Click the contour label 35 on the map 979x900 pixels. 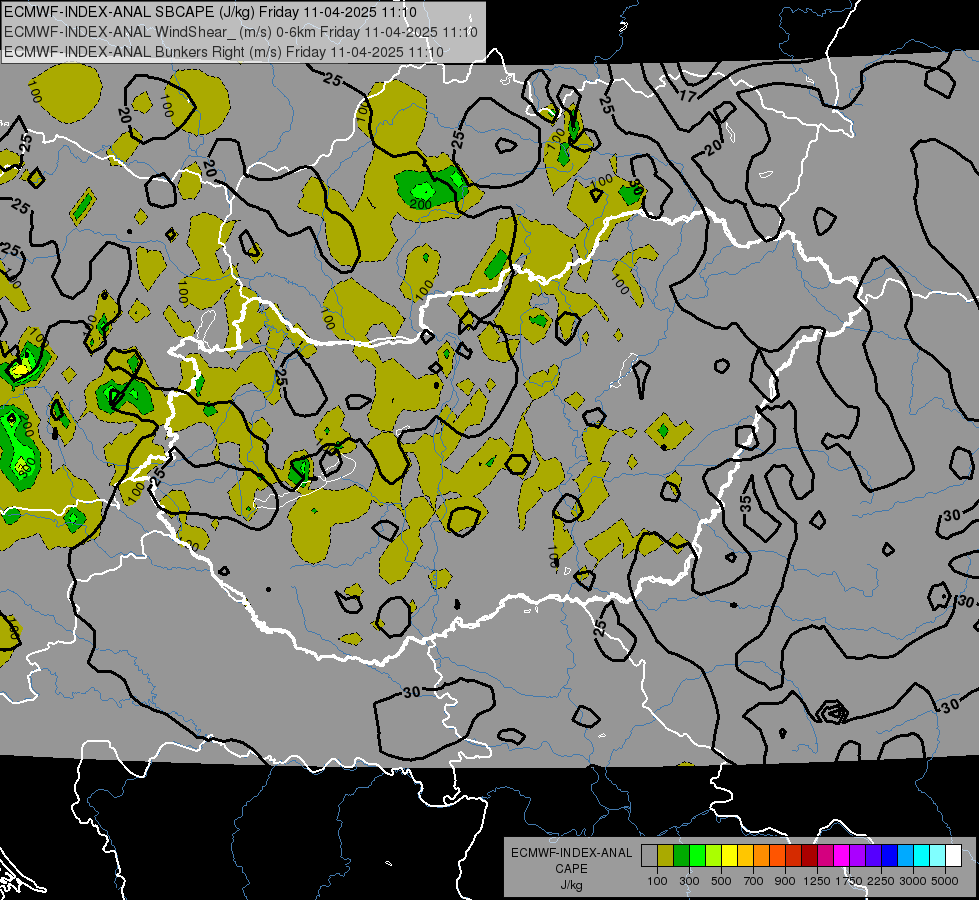point(746,503)
